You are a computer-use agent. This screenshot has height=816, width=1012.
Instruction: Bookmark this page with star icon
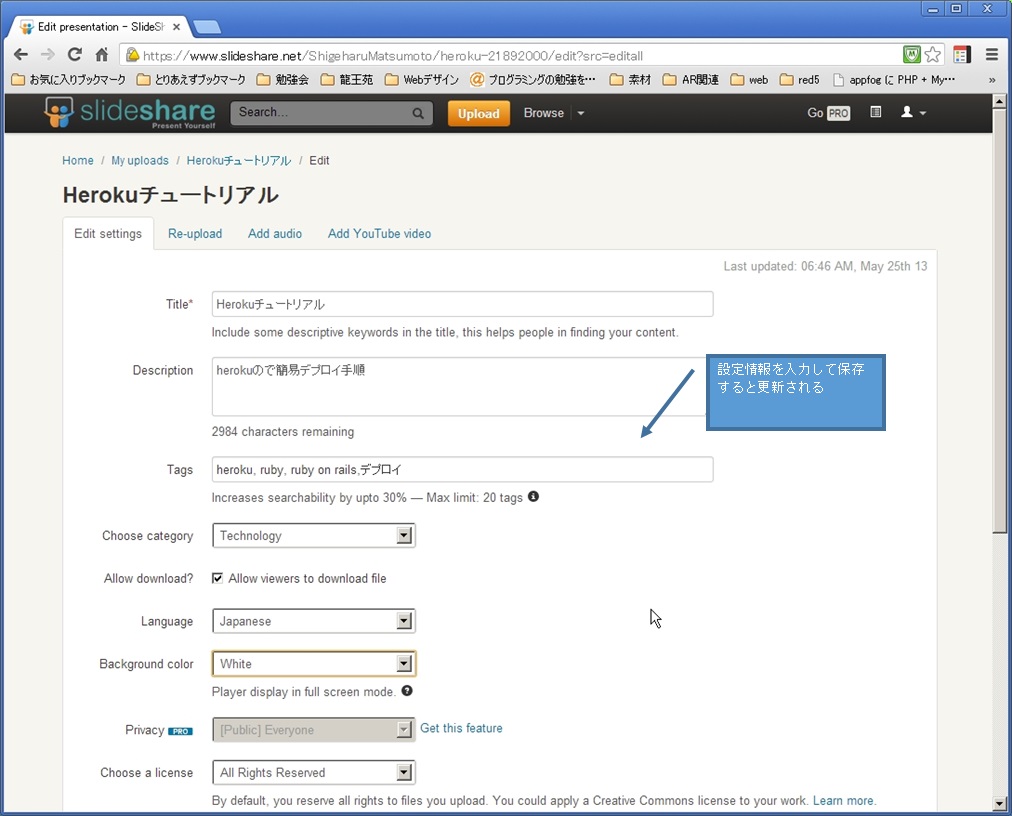point(933,55)
